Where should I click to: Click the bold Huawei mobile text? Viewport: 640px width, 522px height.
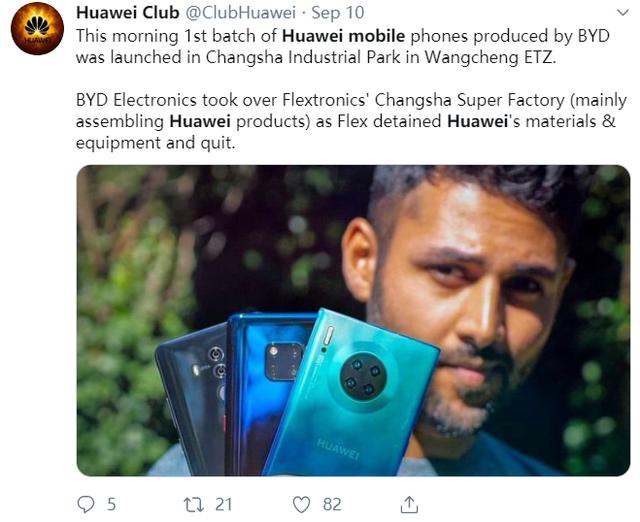[x=343, y=36]
